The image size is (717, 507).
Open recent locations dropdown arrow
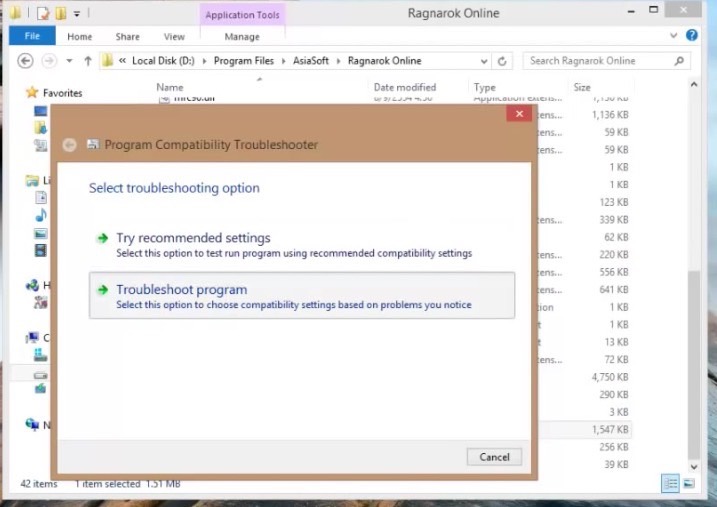click(69, 61)
